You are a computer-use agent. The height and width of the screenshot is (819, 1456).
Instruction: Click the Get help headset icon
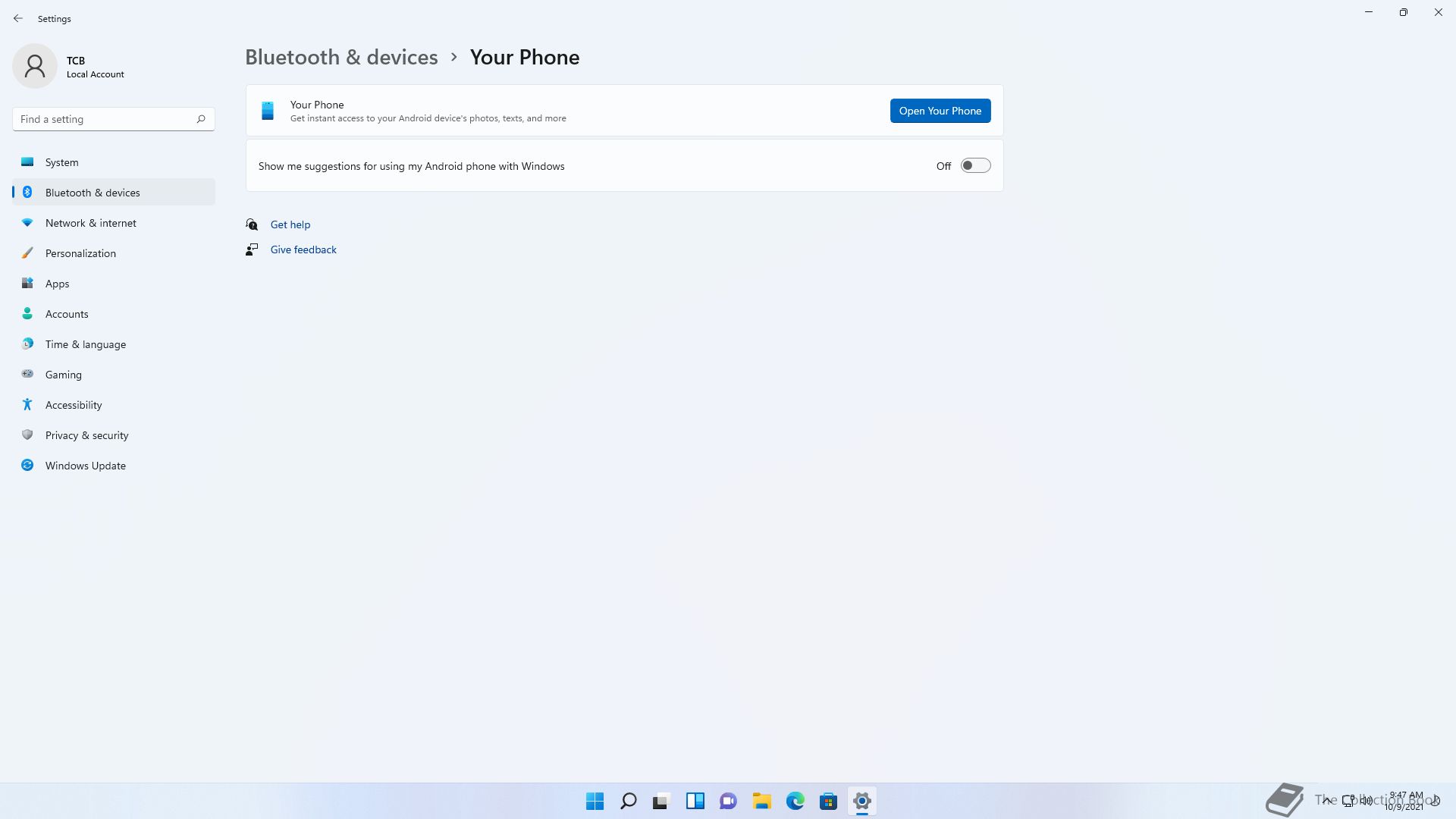tap(252, 224)
